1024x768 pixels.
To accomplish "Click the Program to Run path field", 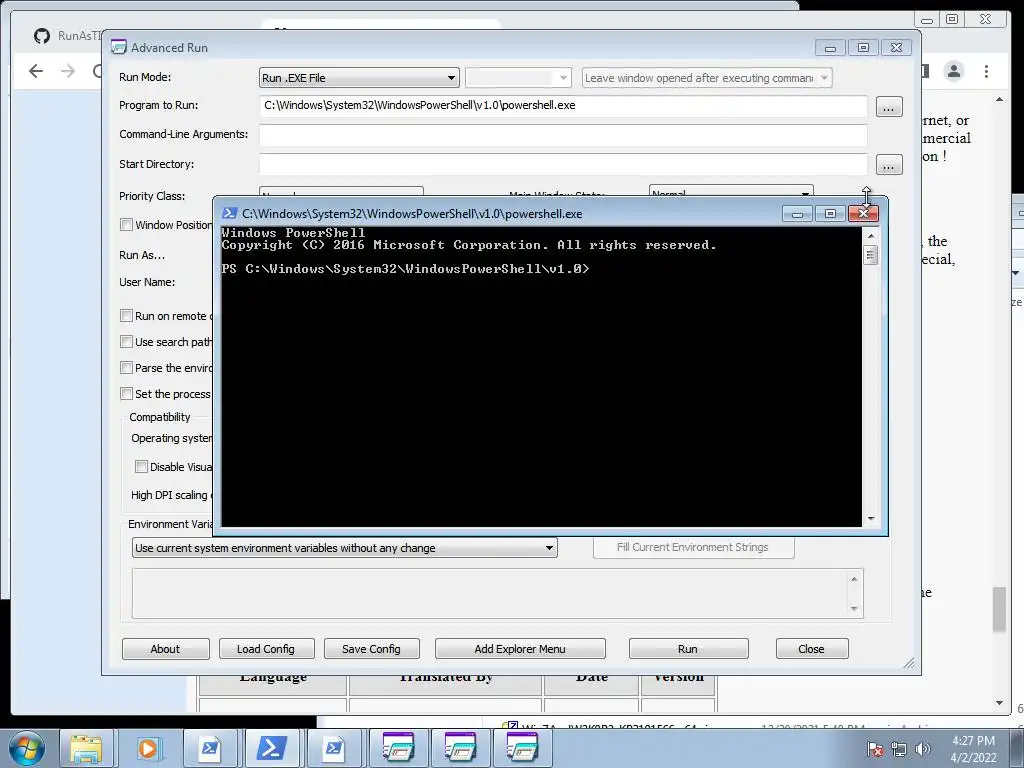I will point(563,106).
